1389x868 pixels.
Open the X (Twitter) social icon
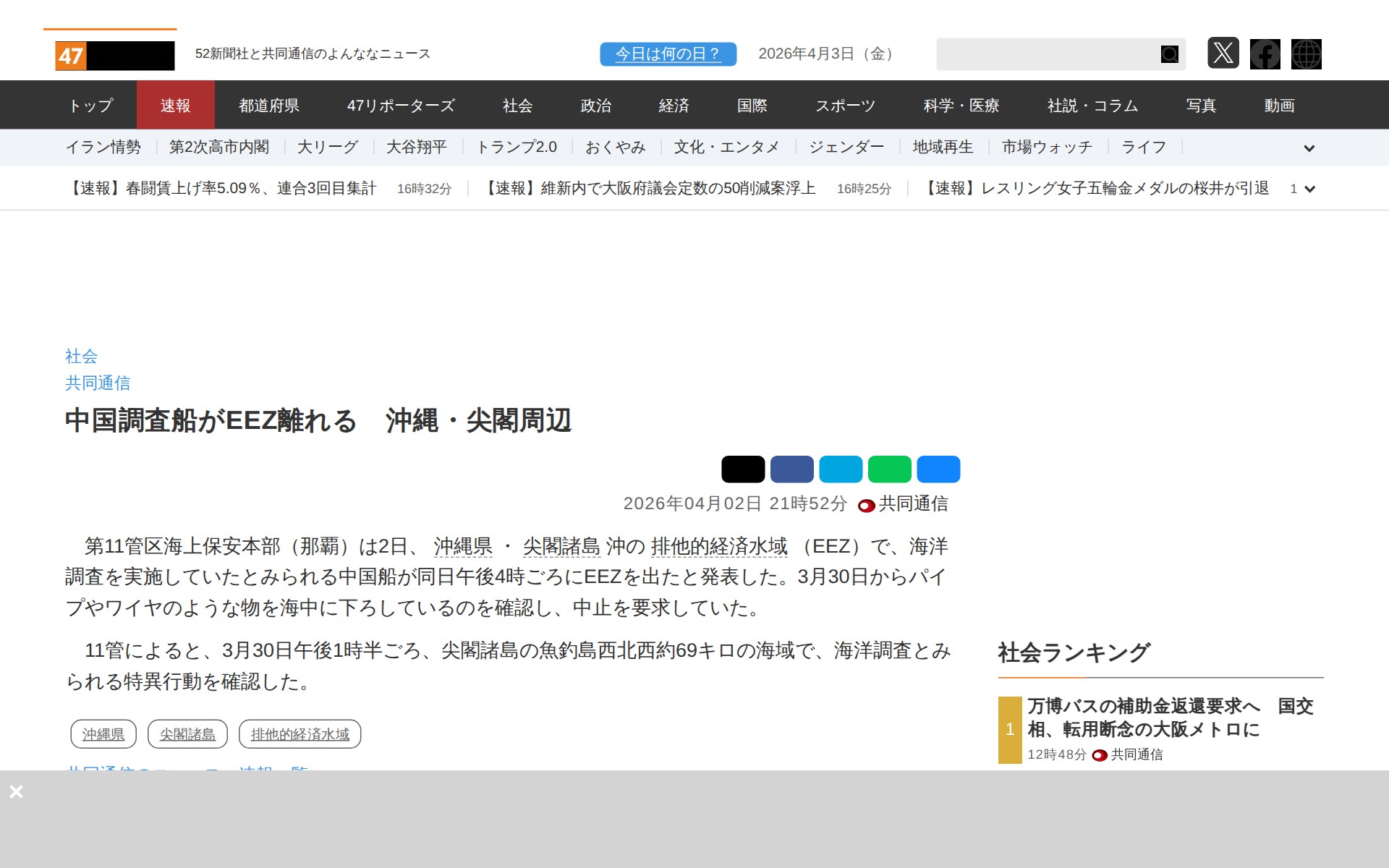1223,54
